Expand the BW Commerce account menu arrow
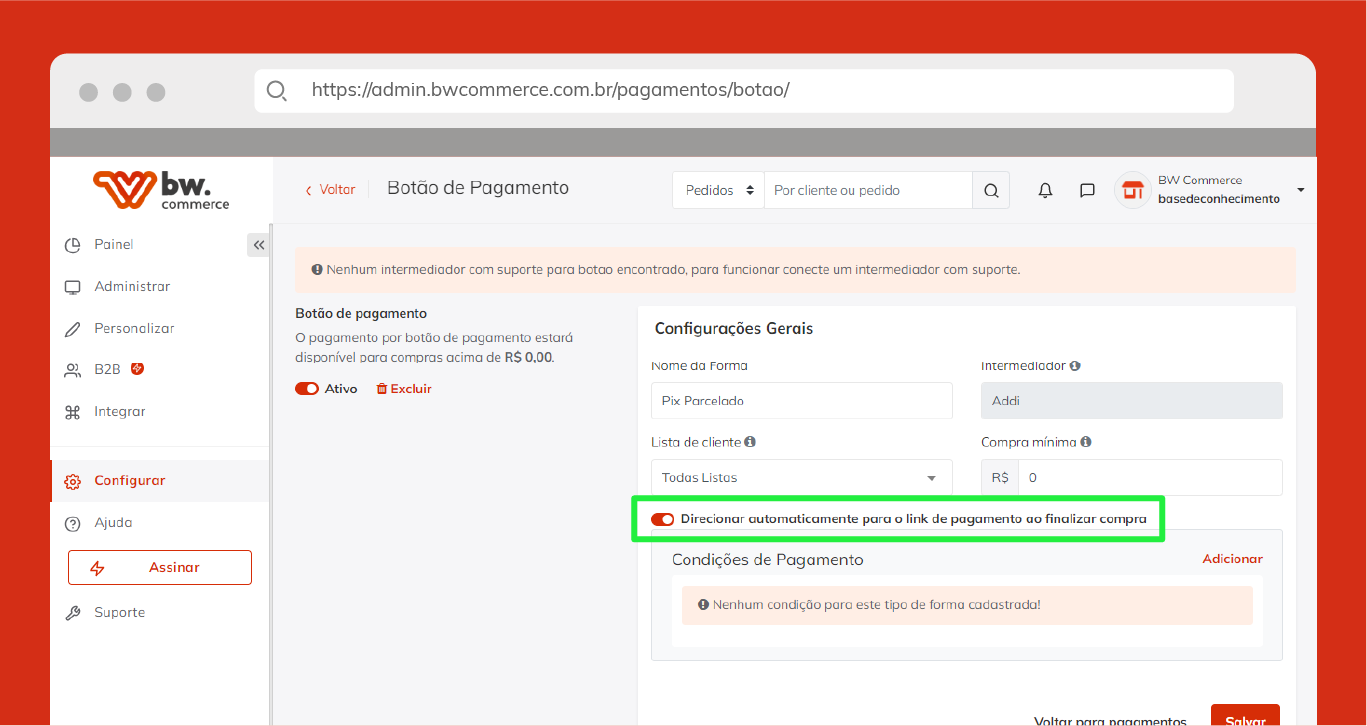This screenshot has width=1367, height=726. (x=1300, y=190)
